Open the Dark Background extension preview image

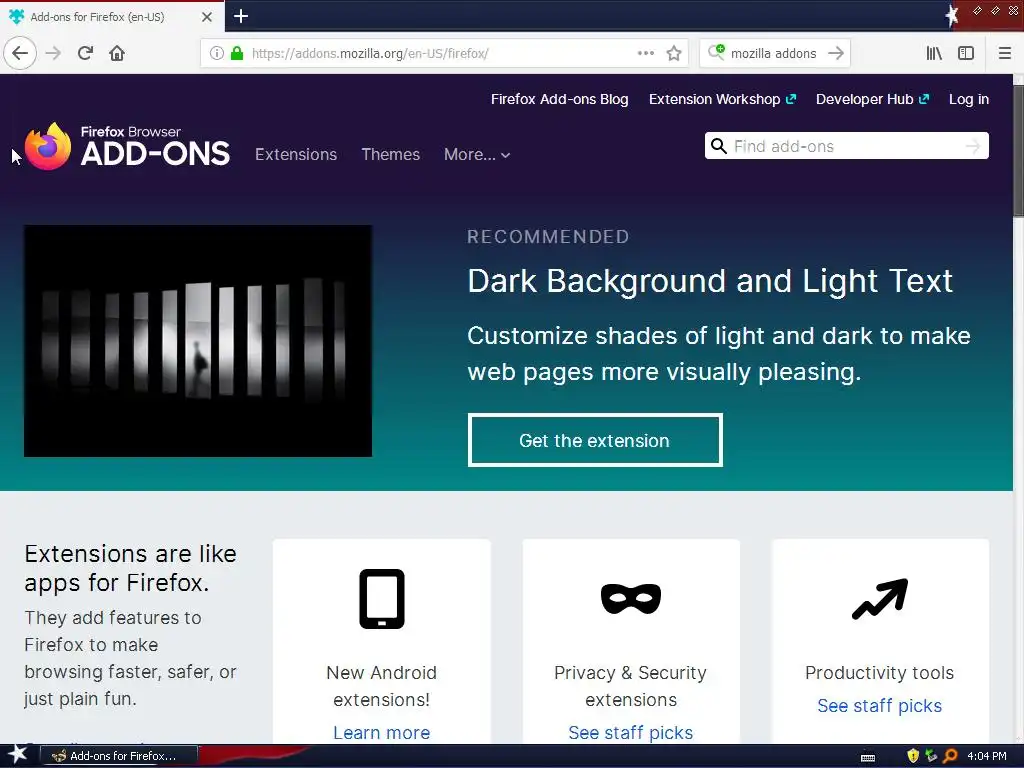click(198, 341)
